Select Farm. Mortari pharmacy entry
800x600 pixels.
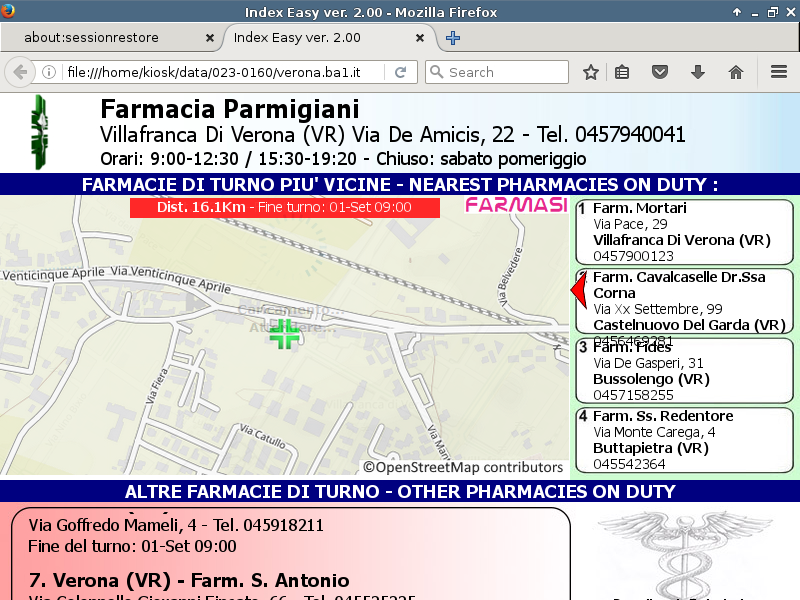tap(685, 232)
